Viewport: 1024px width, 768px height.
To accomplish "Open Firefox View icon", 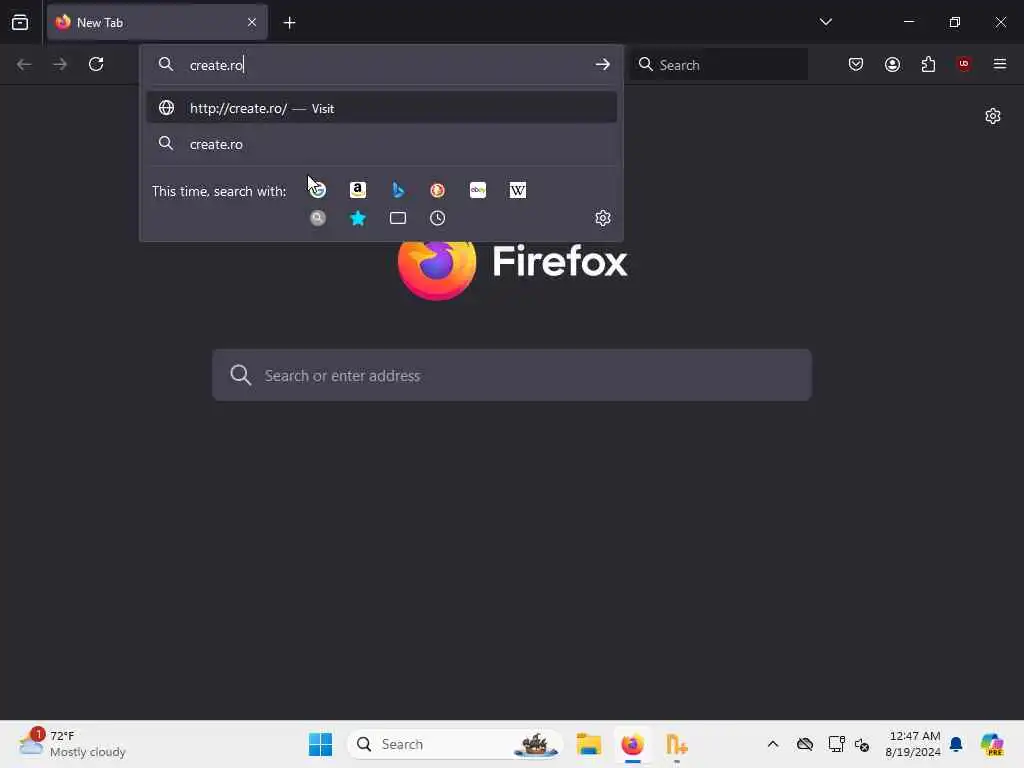I will pos(20,22).
